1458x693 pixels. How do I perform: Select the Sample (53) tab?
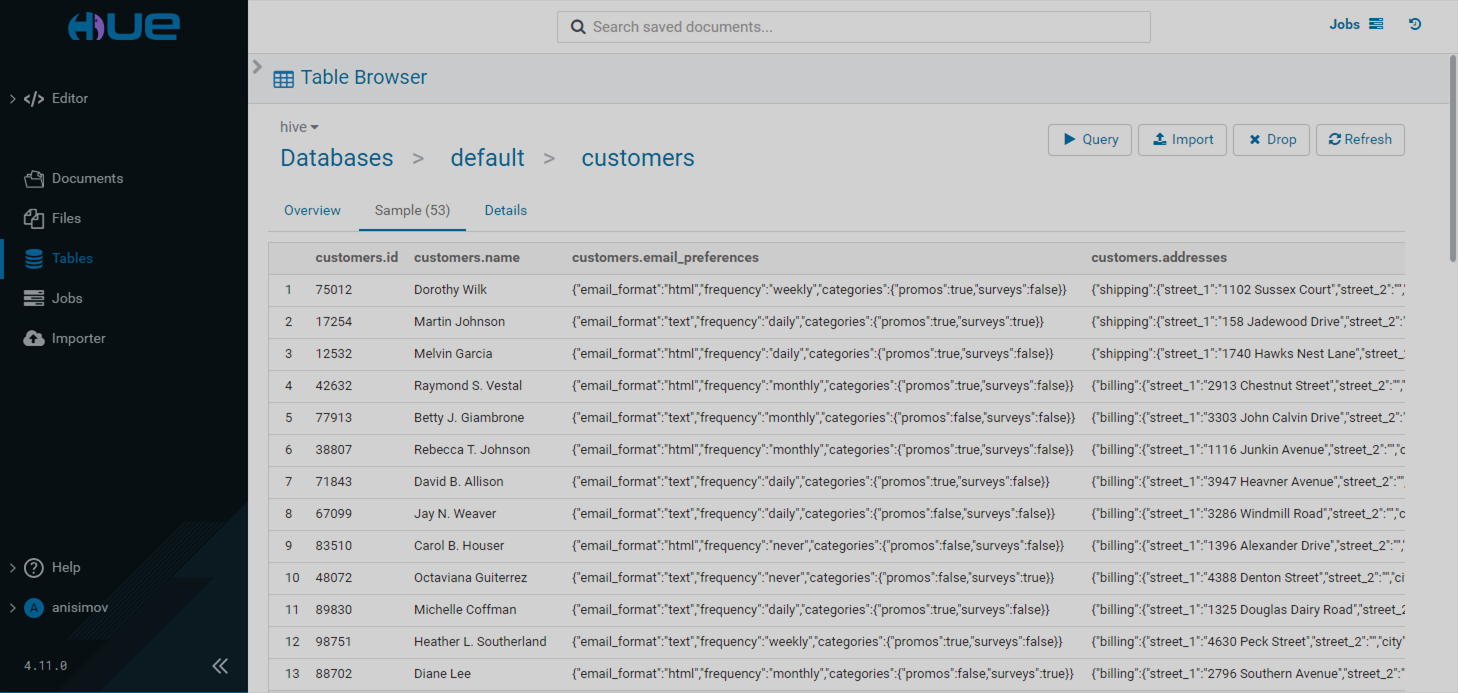click(412, 211)
